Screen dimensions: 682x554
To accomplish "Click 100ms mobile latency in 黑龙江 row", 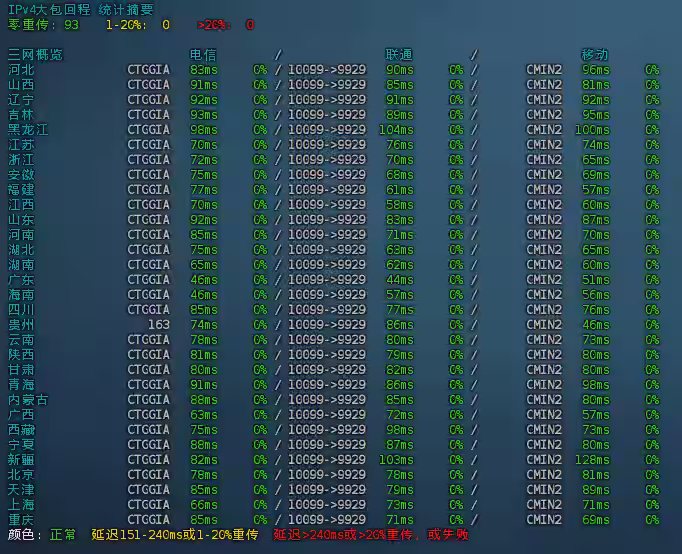I will pos(592,130).
